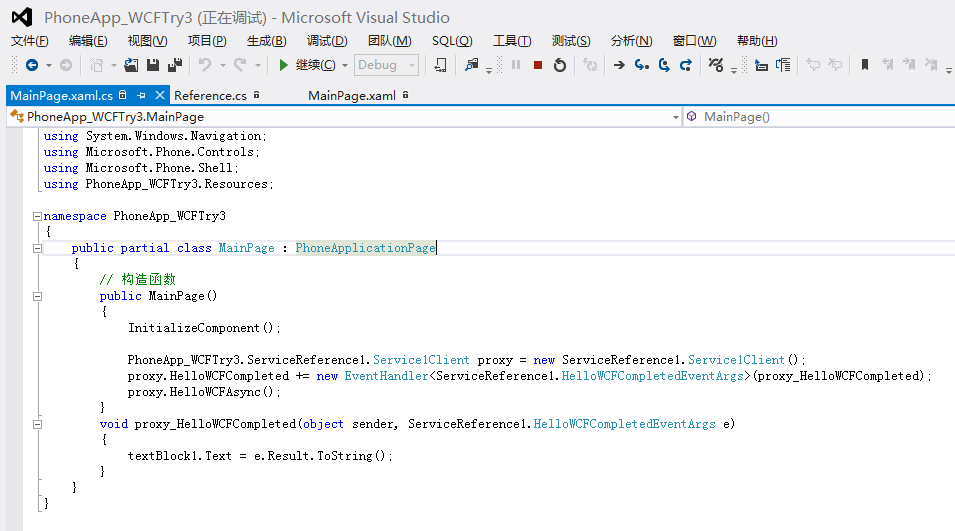Open the PhoneApp_WCFTry3.MainPage class dropdown
Screen dimensions: 955x531
[x=345, y=116]
